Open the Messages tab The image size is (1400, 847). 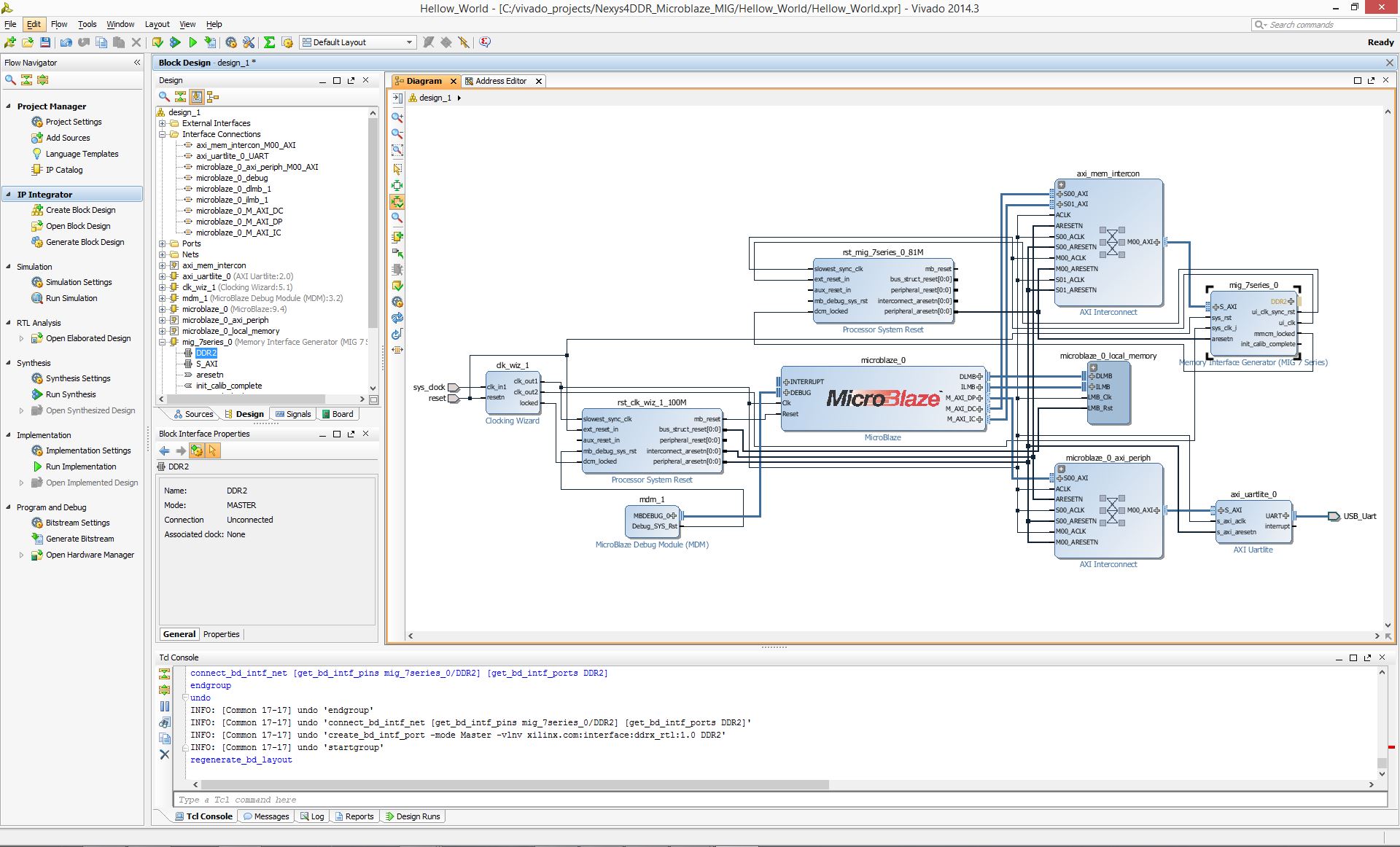pyautogui.click(x=266, y=816)
